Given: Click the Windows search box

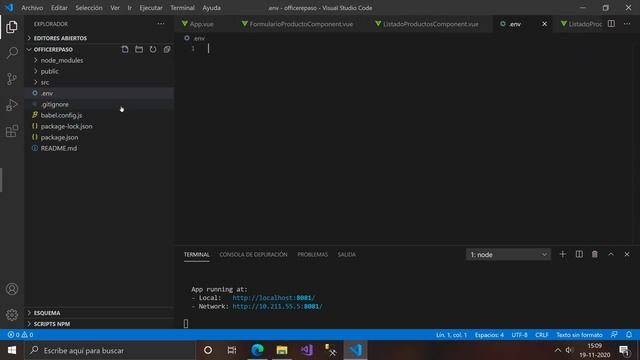Looking at the screenshot, I should click(110, 350).
